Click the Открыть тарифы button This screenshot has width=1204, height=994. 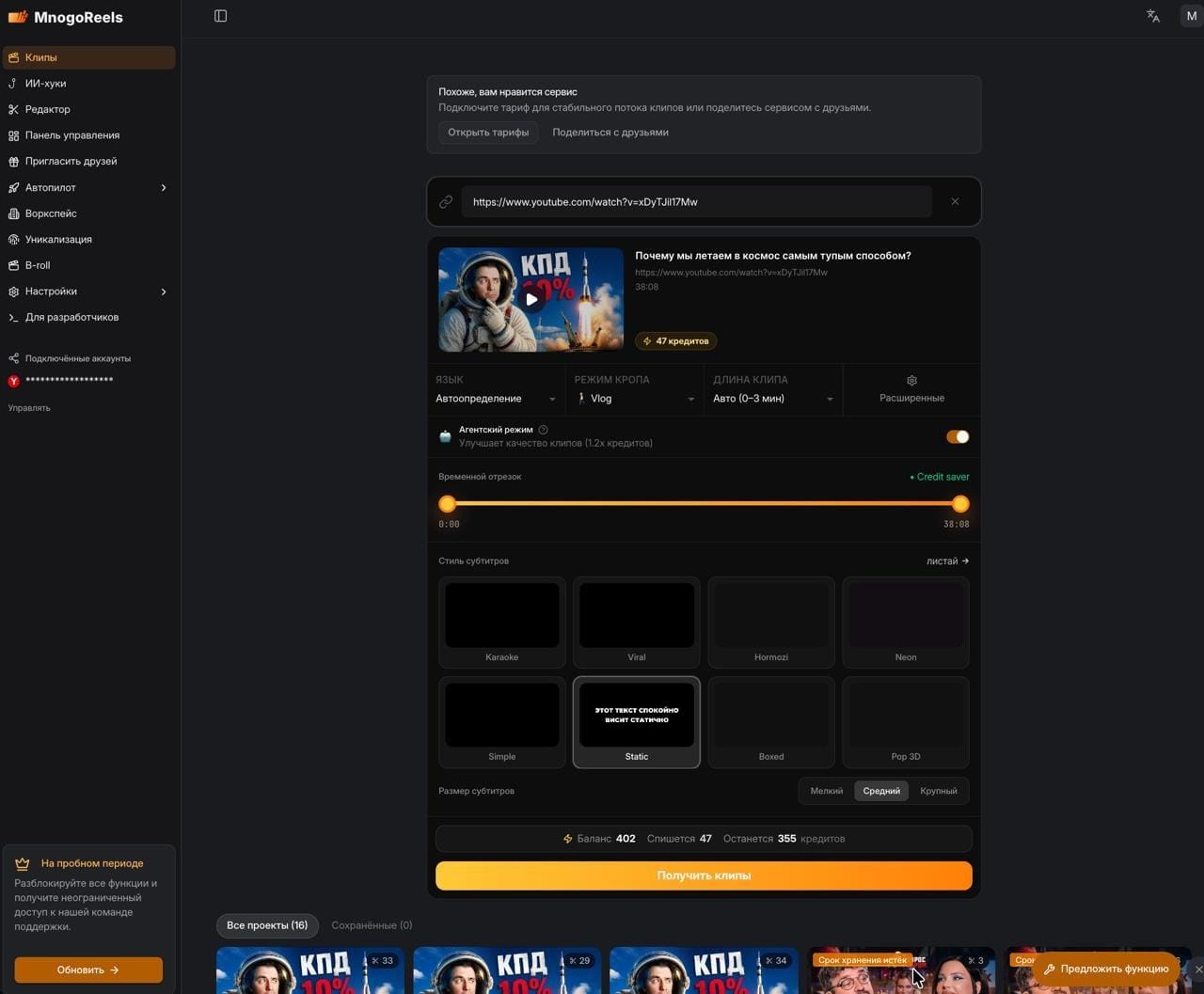pyautogui.click(x=488, y=133)
